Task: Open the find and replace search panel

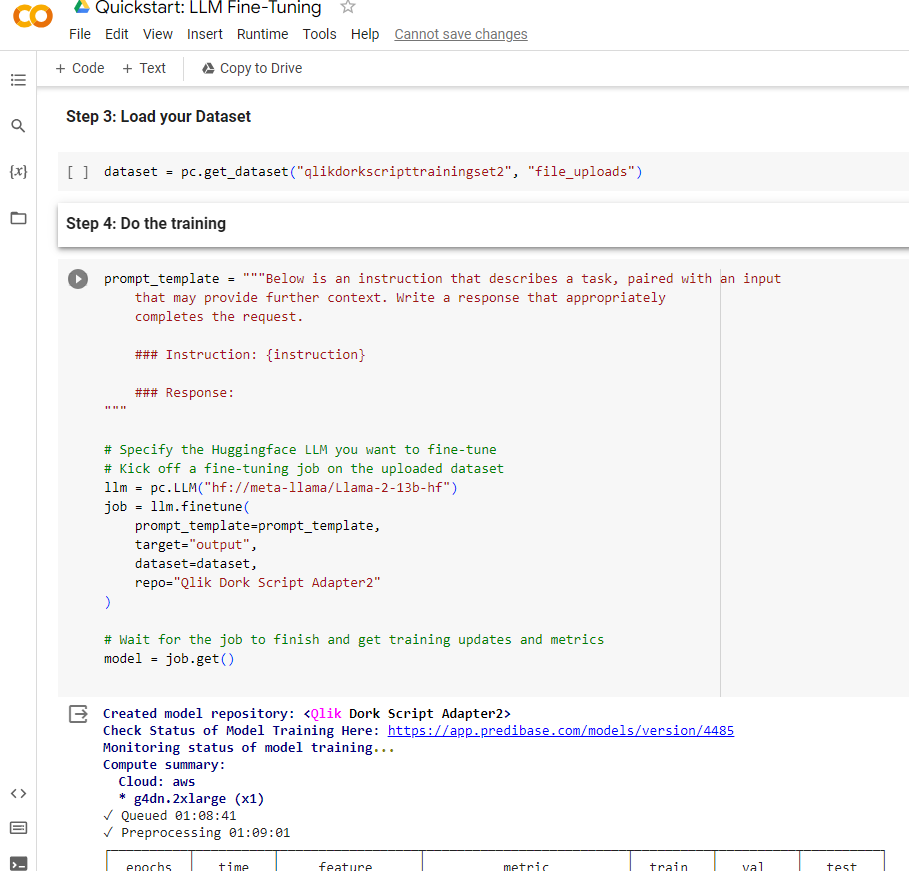Action: pyautogui.click(x=18, y=125)
